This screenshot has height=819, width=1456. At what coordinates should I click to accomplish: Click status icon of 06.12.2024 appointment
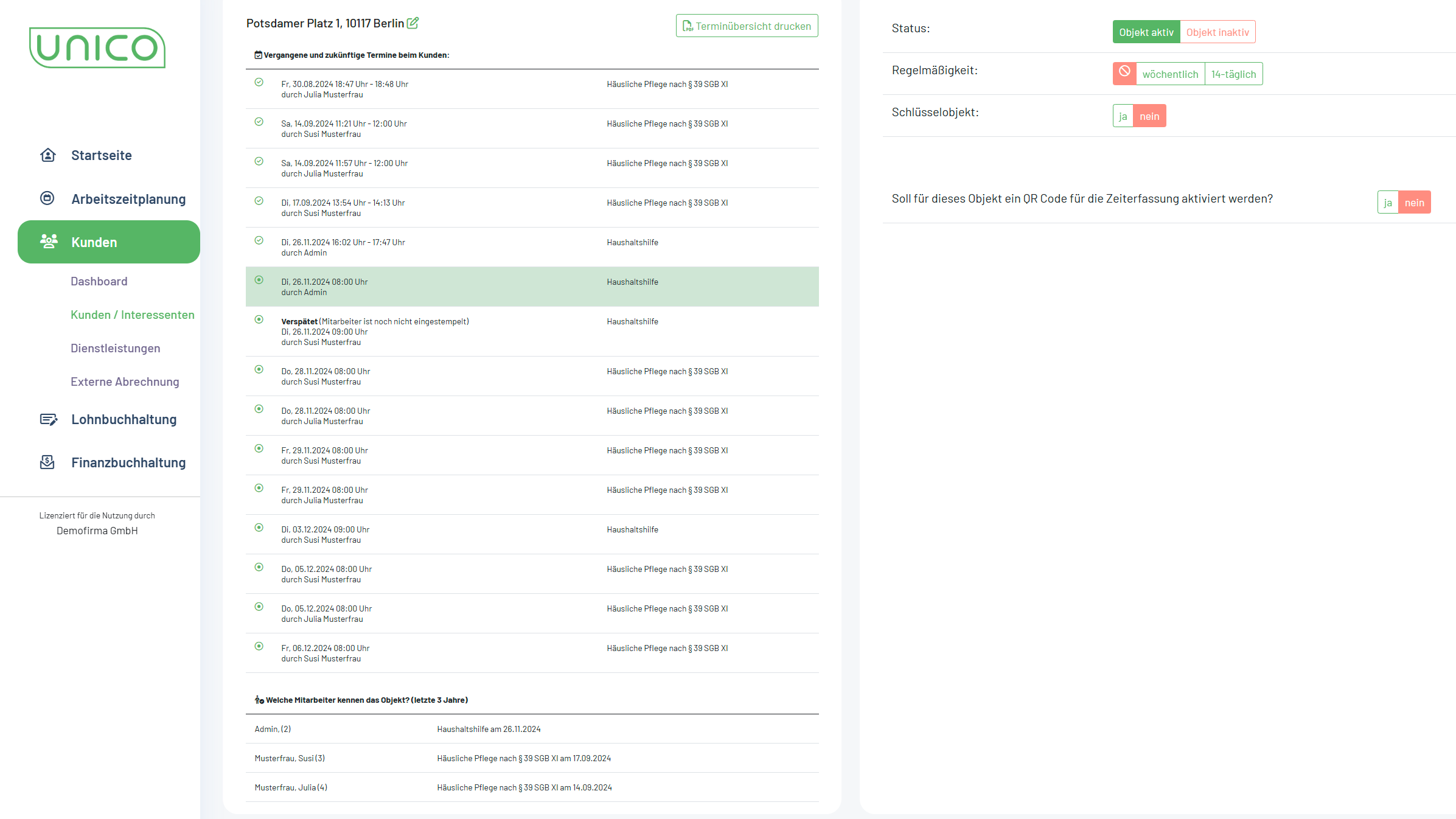259,646
